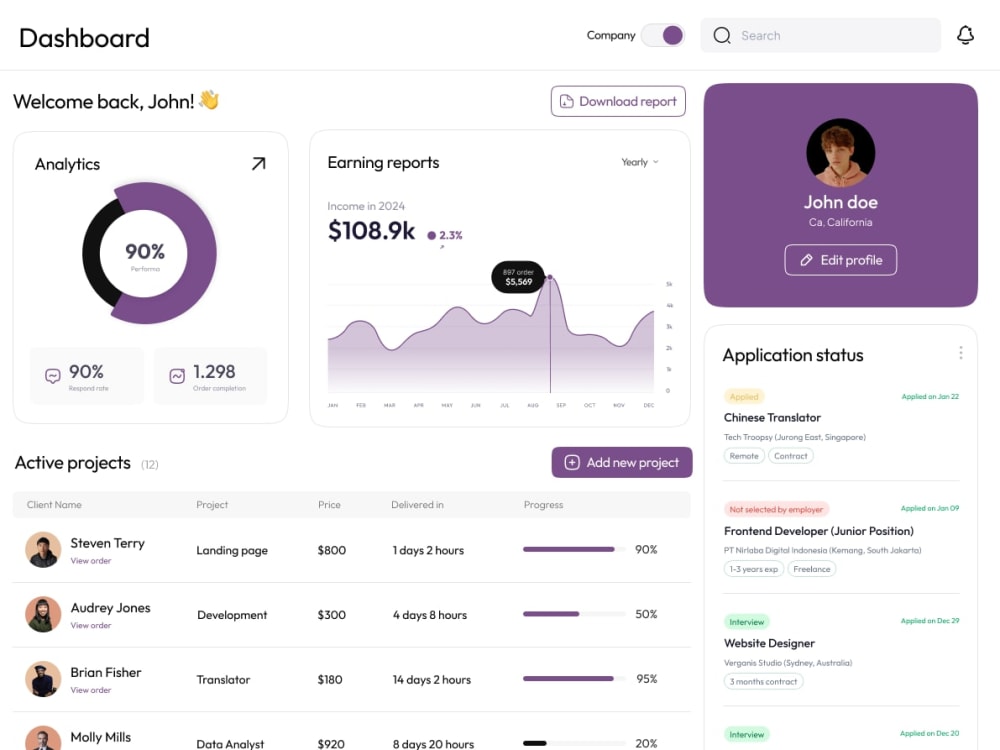Click Not selected by employer badge

[776, 510]
